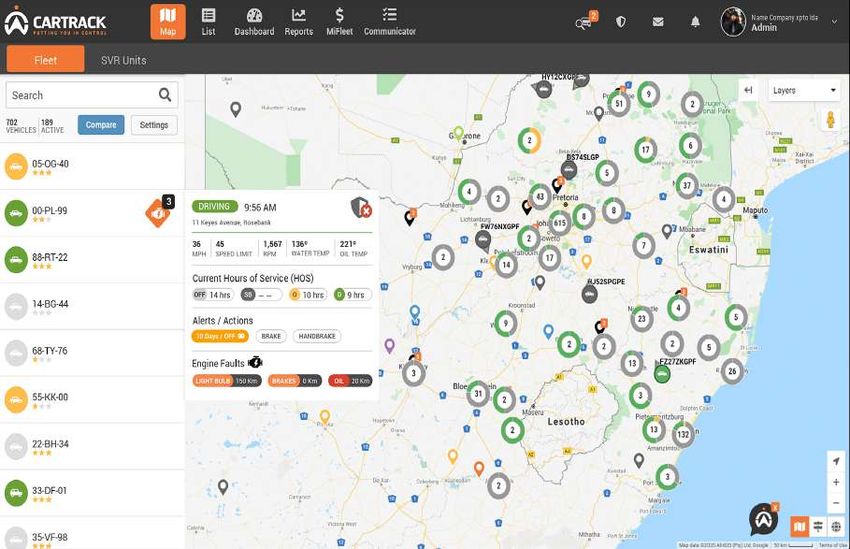850x549 pixels.
Task: Open the Communicator section
Action: [x=390, y=22]
